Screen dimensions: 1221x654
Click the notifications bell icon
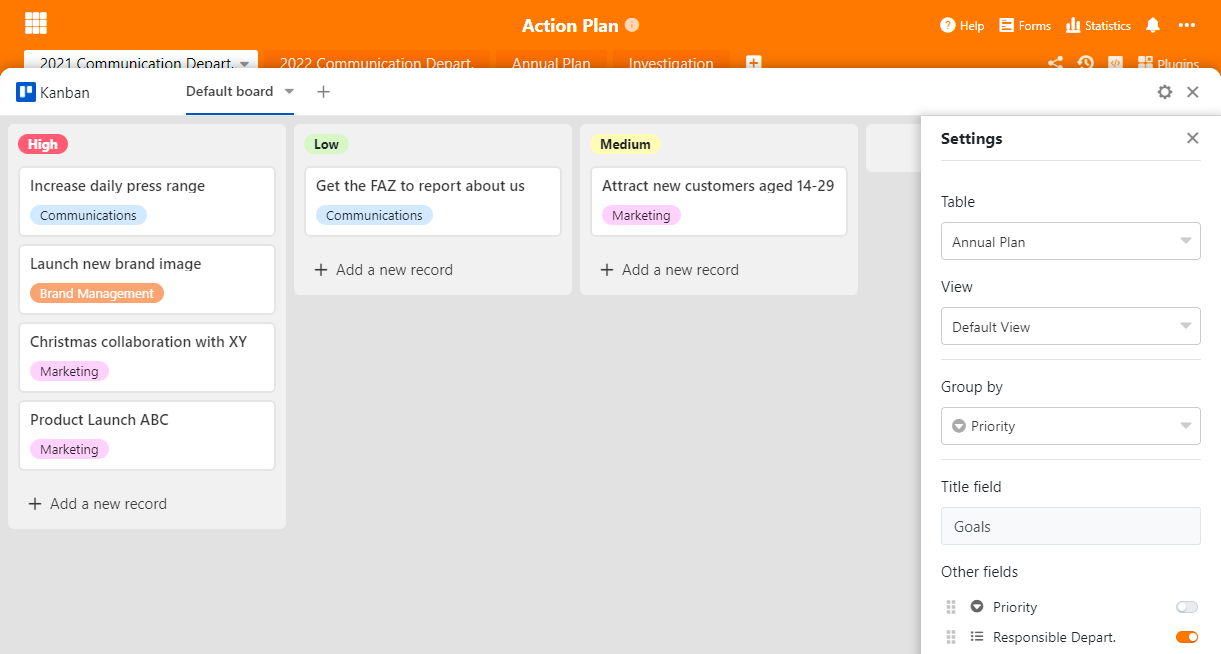pos(1153,25)
